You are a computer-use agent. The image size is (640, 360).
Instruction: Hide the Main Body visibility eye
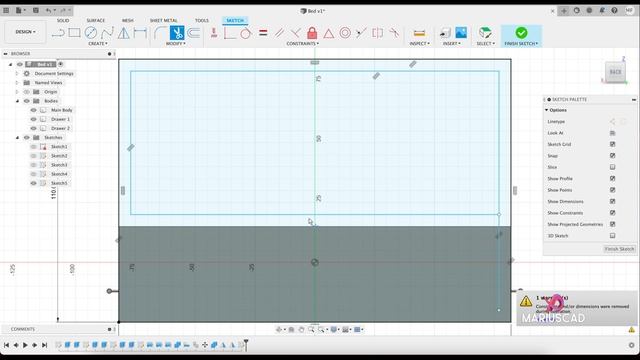[x=33, y=110]
